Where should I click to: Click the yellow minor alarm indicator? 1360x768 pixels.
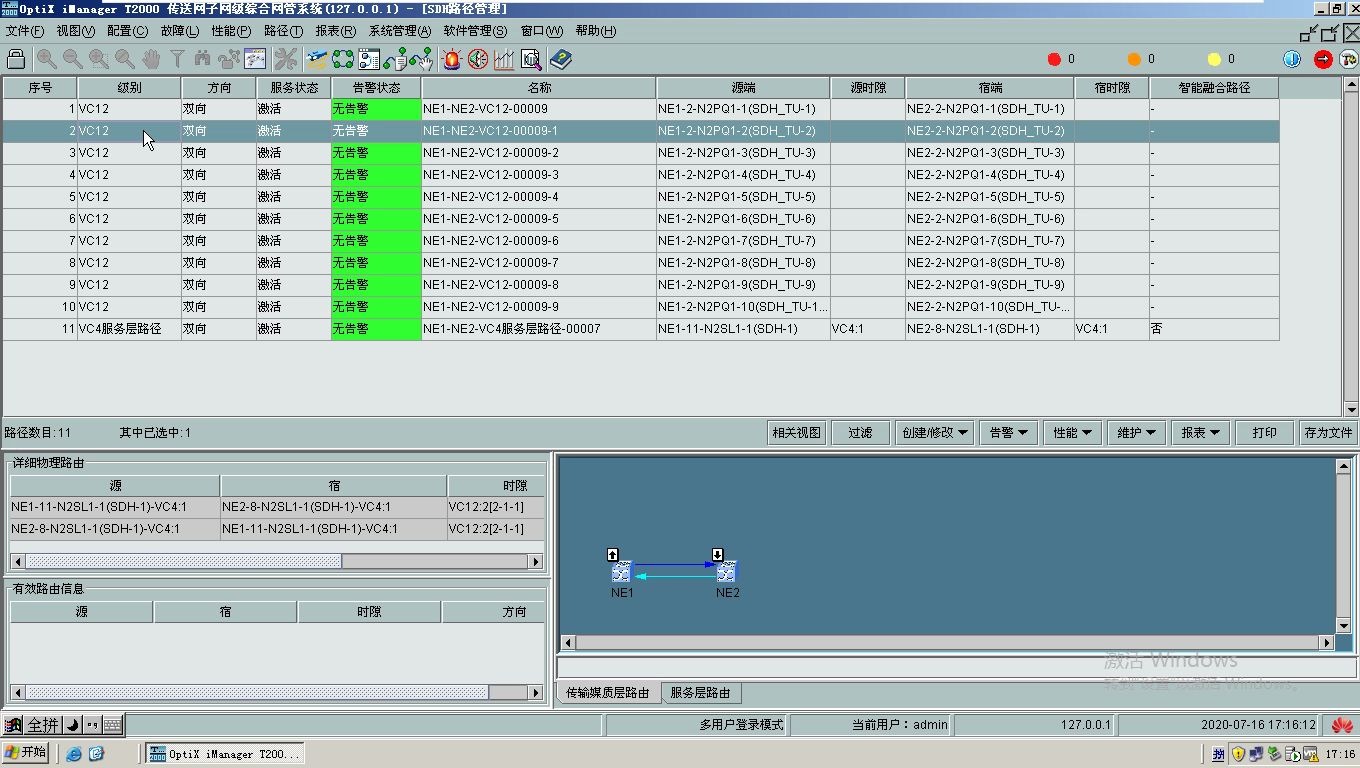coord(1214,59)
